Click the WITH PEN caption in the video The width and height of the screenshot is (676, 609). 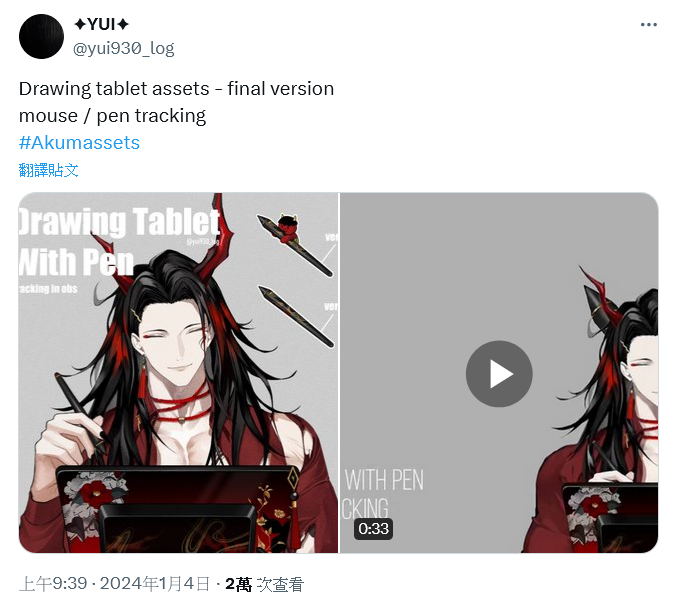(x=384, y=480)
